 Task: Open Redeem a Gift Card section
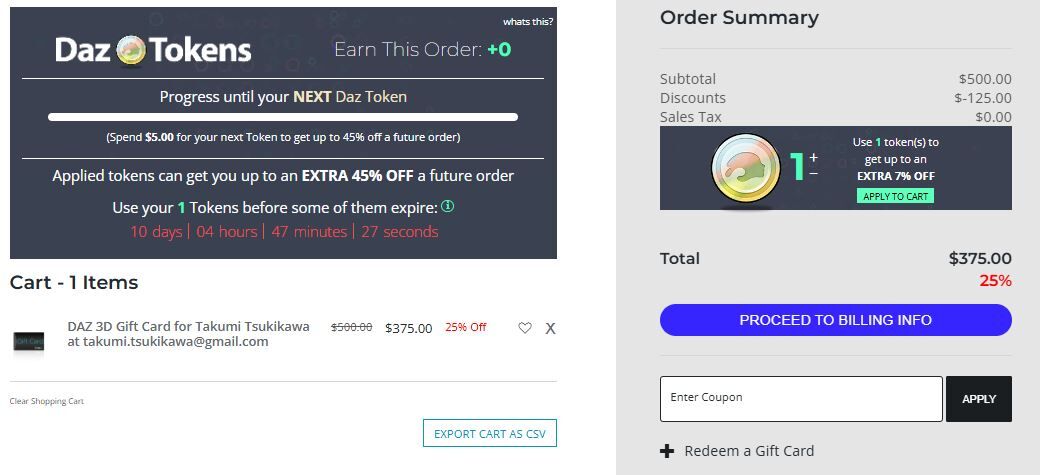click(749, 451)
